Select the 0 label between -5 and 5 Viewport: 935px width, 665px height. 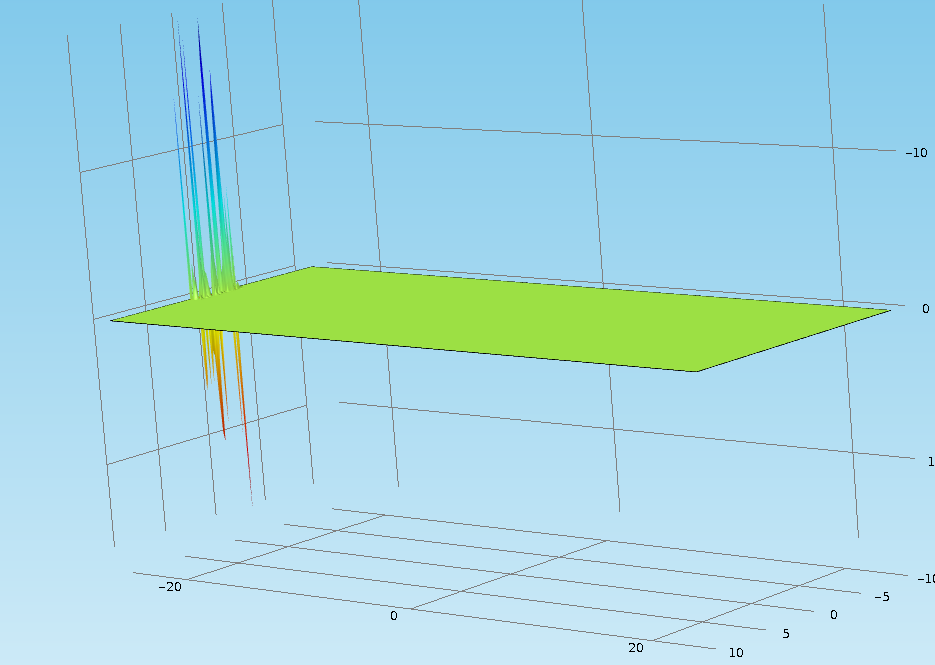tap(833, 615)
